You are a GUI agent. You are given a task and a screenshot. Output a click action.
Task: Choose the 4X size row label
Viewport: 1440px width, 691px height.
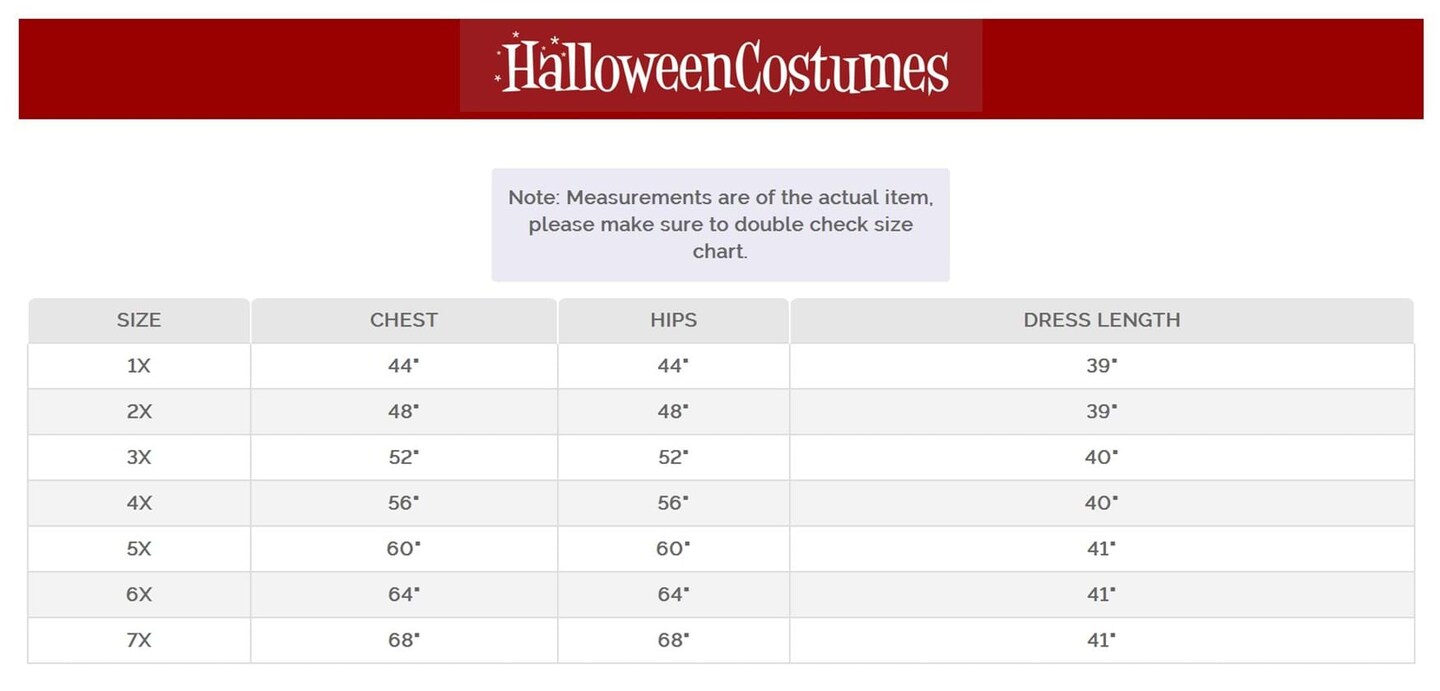click(x=139, y=503)
